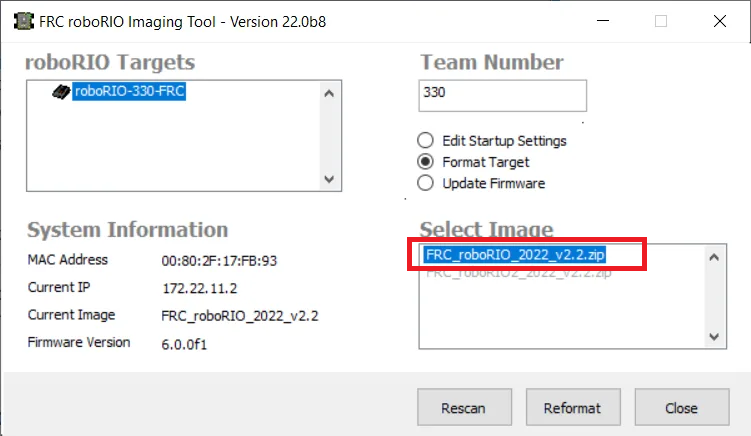
Task: Click the roboRIO Imaging Tool title bar icon
Action: (x=23, y=21)
